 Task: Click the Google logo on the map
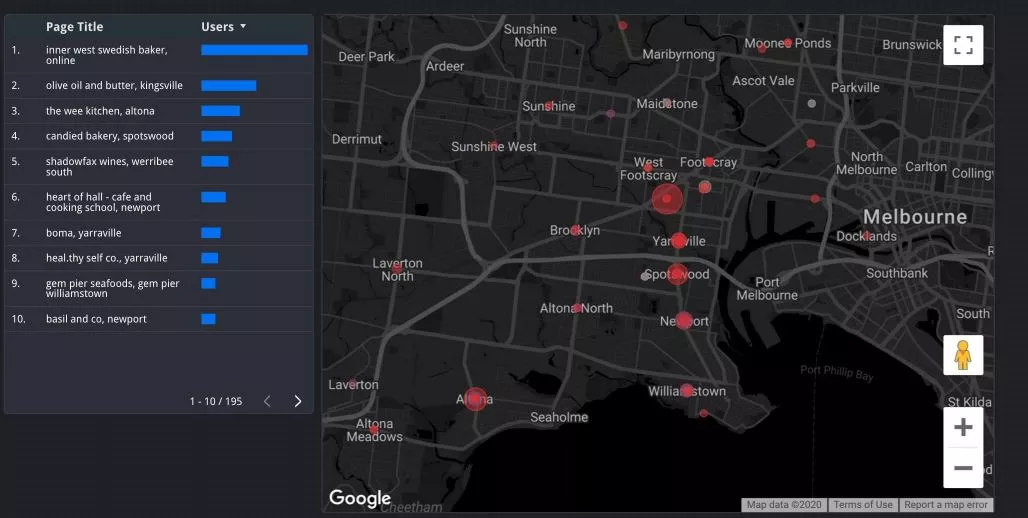click(x=360, y=498)
